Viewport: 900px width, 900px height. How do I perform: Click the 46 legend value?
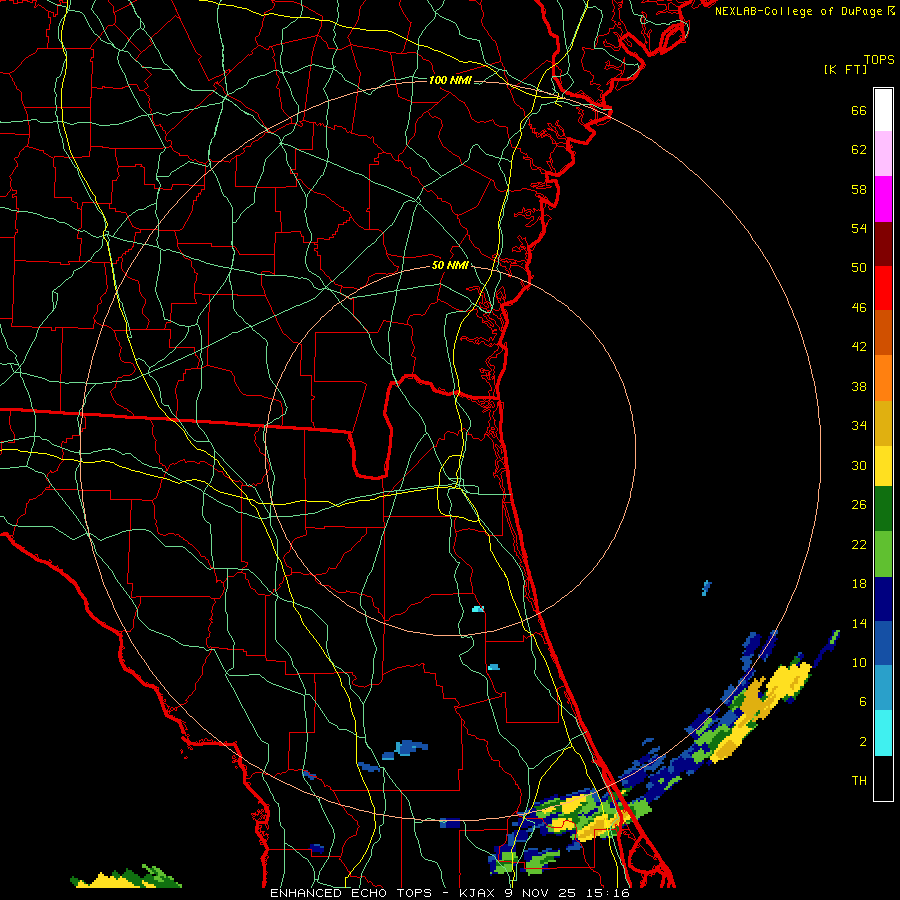click(859, 308)
